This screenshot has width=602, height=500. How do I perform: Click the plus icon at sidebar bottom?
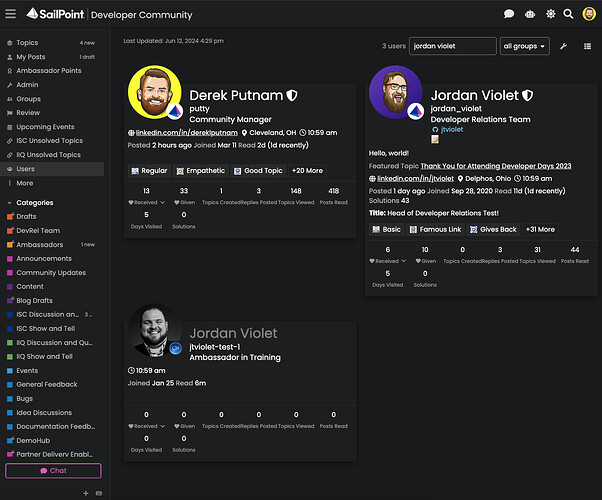tap(86, 493)
